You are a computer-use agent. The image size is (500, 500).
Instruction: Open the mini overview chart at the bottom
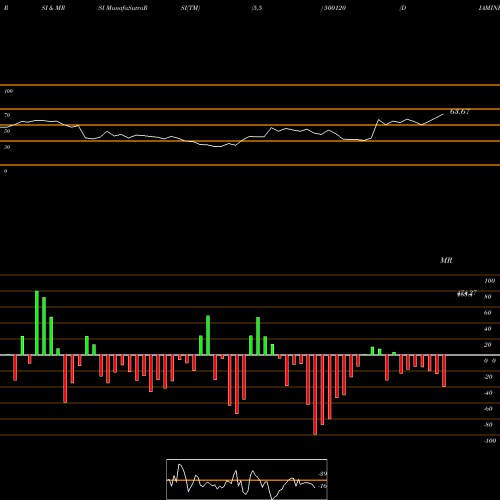tap(247, 479)
